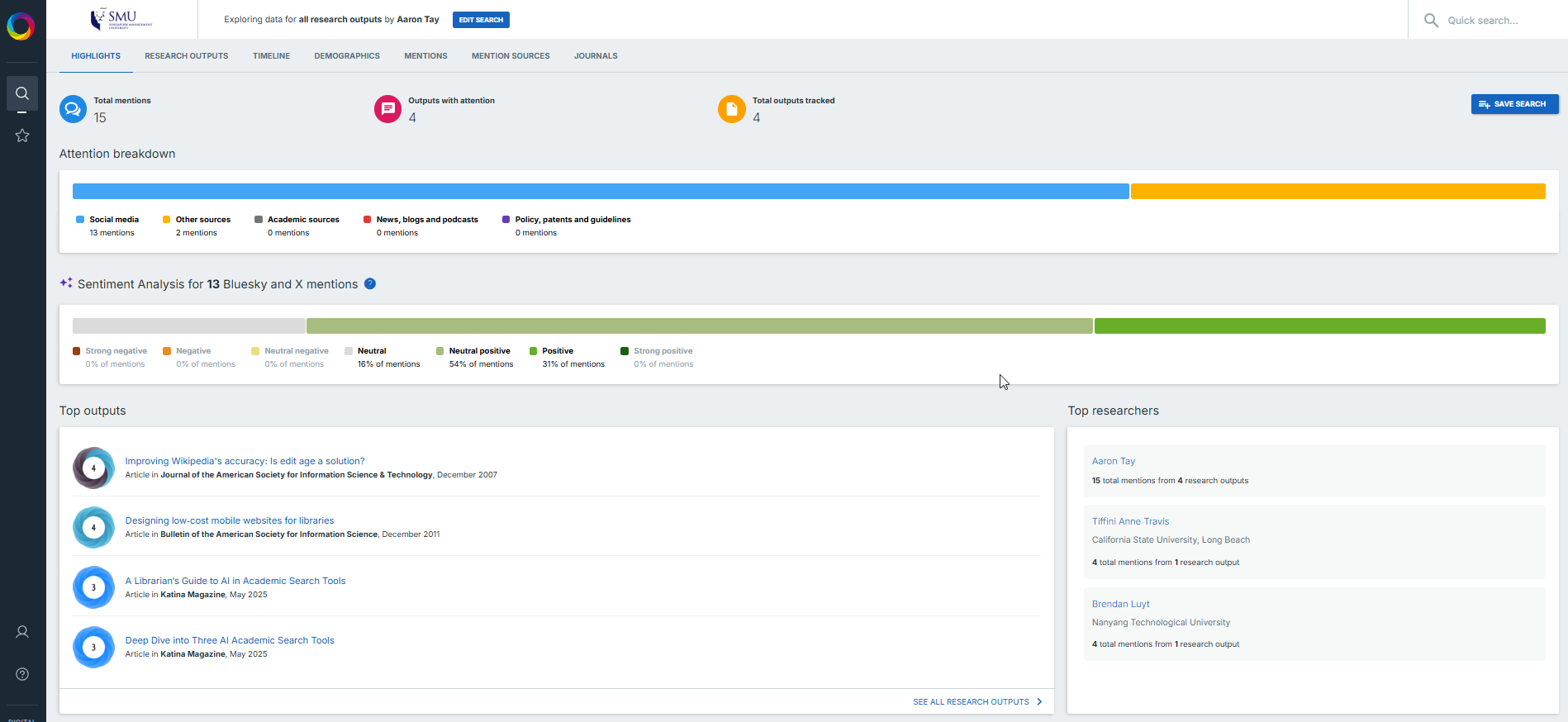Click '13 mentions' under Social media

point(112,233)
